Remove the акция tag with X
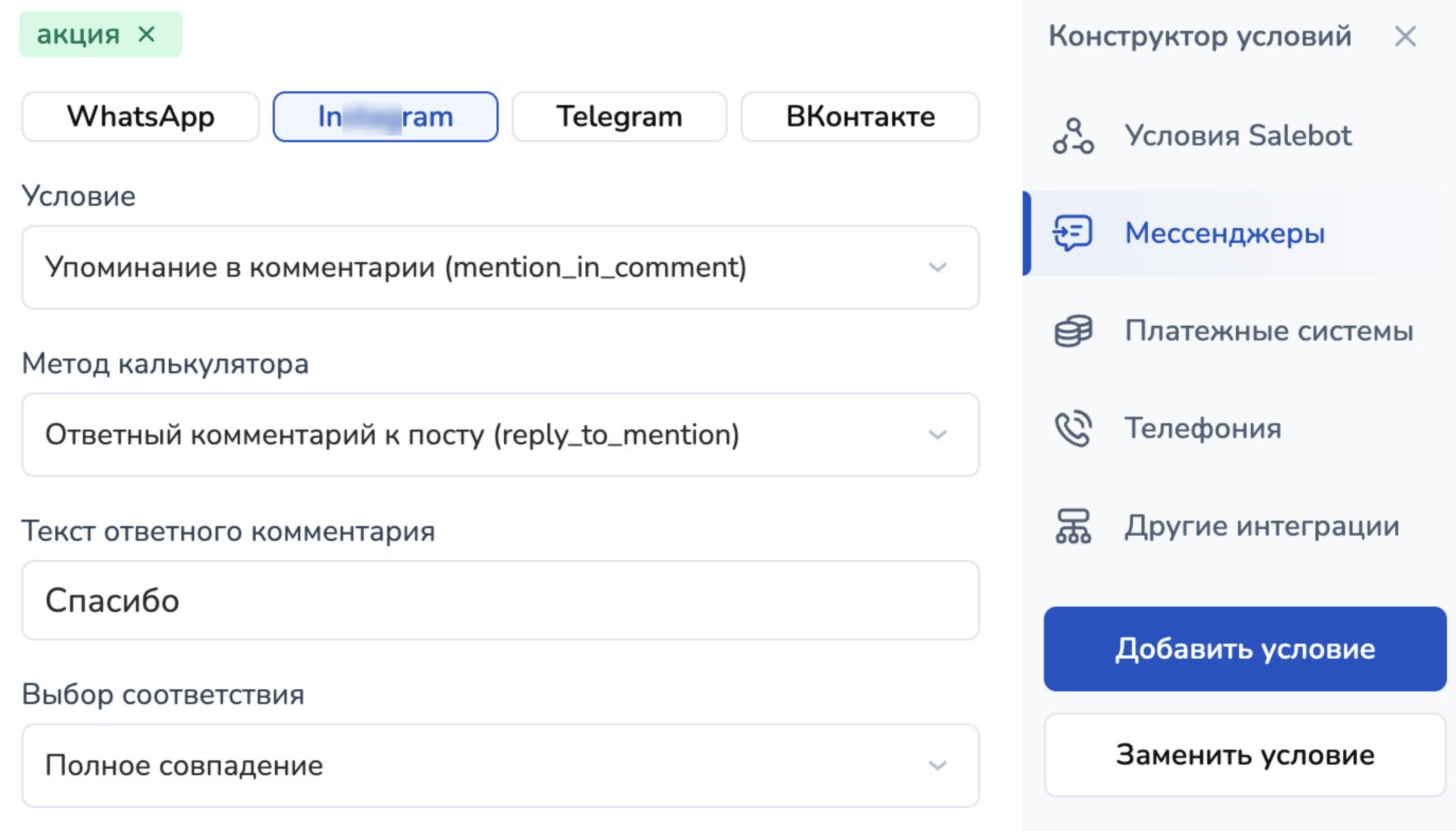Screen dimensions: 1456x831 coord(147,35)
